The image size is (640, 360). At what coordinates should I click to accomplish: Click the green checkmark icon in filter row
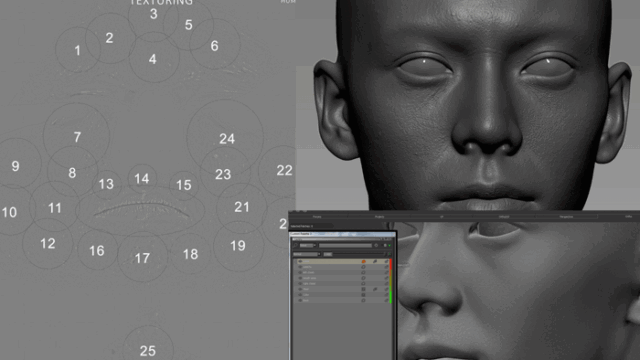coord(389,245)
